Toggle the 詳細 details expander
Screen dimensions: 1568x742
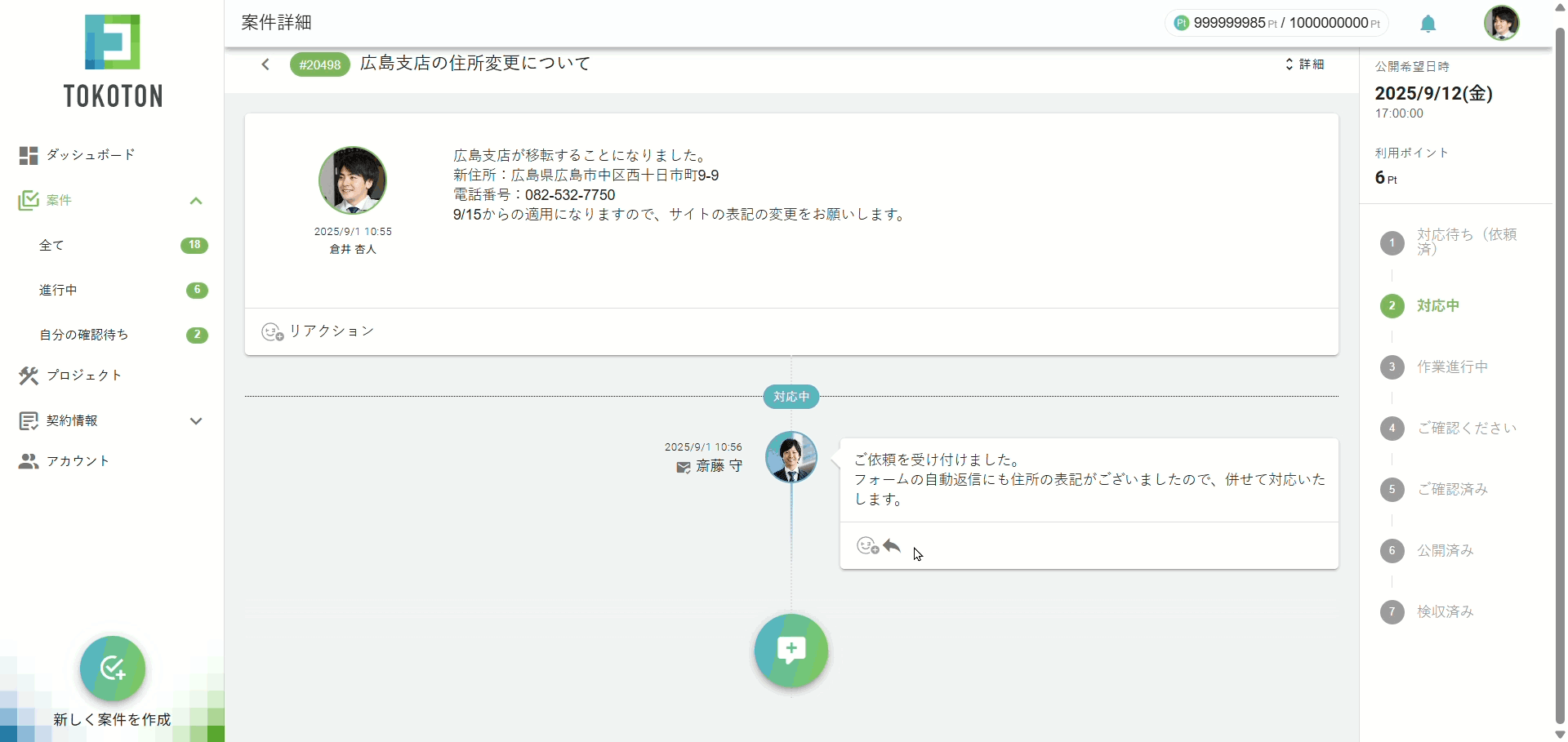click(1305, 64)
